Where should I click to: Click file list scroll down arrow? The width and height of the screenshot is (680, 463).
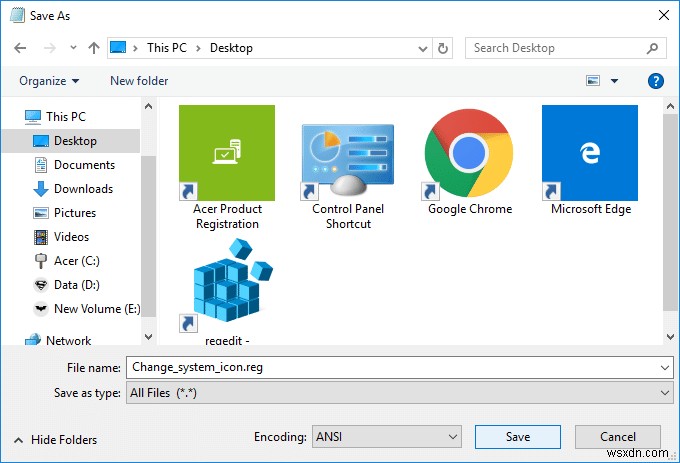point(670,336)
